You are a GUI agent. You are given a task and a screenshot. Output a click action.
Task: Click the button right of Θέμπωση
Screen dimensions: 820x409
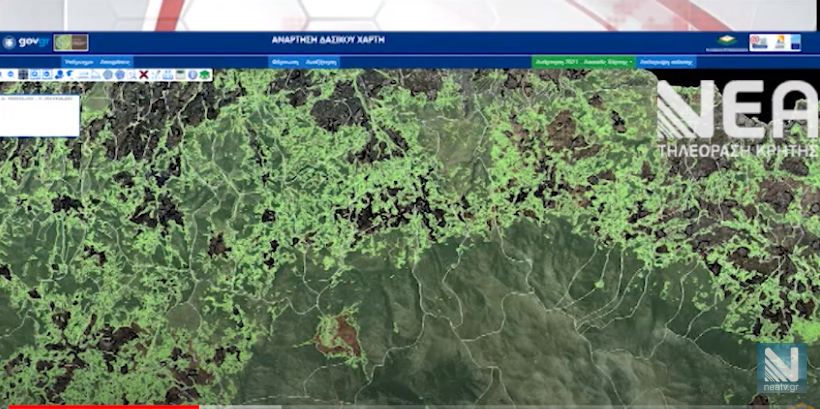tap(321, 62)
